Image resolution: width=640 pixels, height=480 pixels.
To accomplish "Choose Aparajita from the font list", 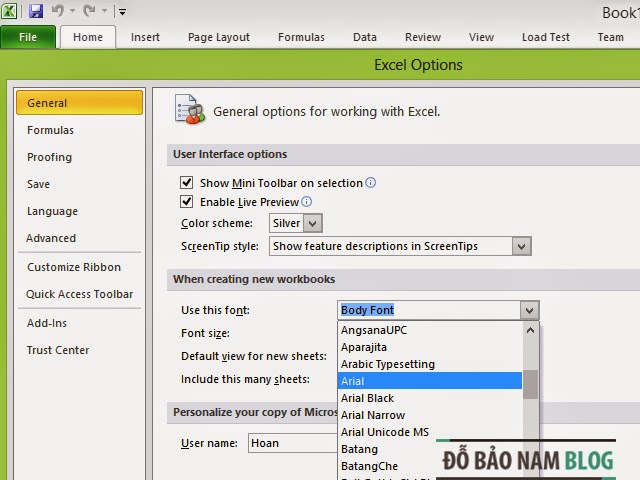I will point(430,347).
